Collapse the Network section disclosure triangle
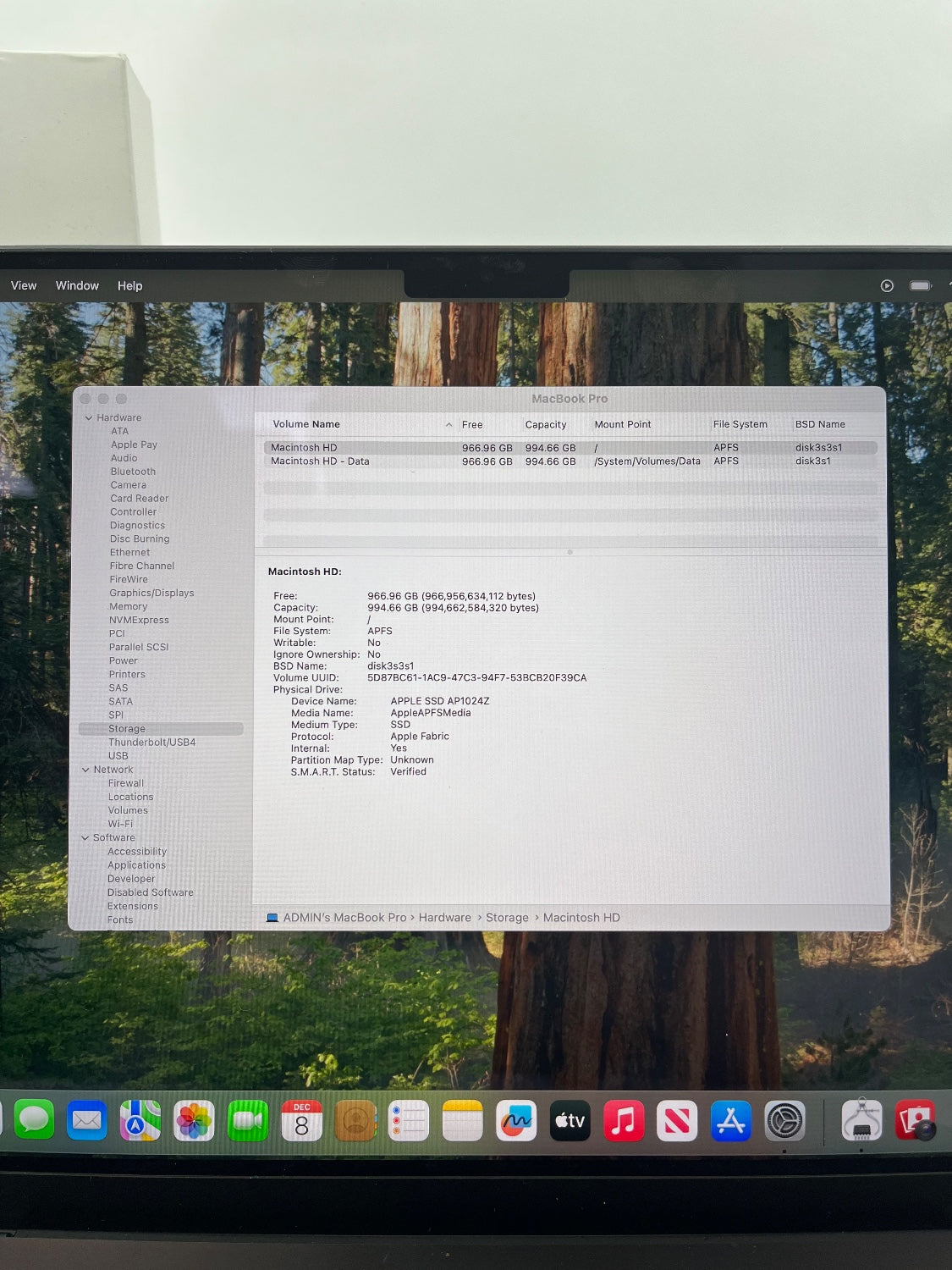 85,770
